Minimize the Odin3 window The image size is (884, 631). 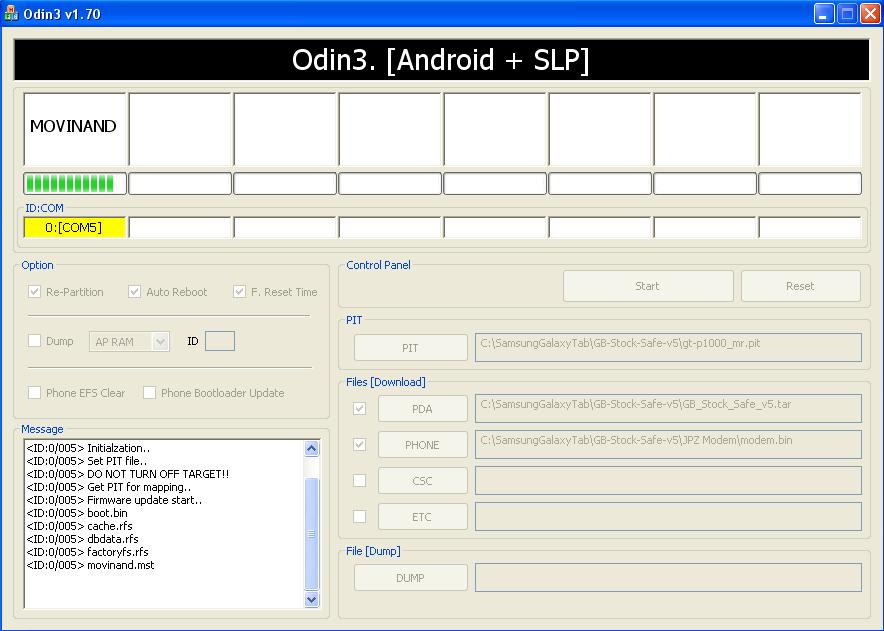pos(824,14)
